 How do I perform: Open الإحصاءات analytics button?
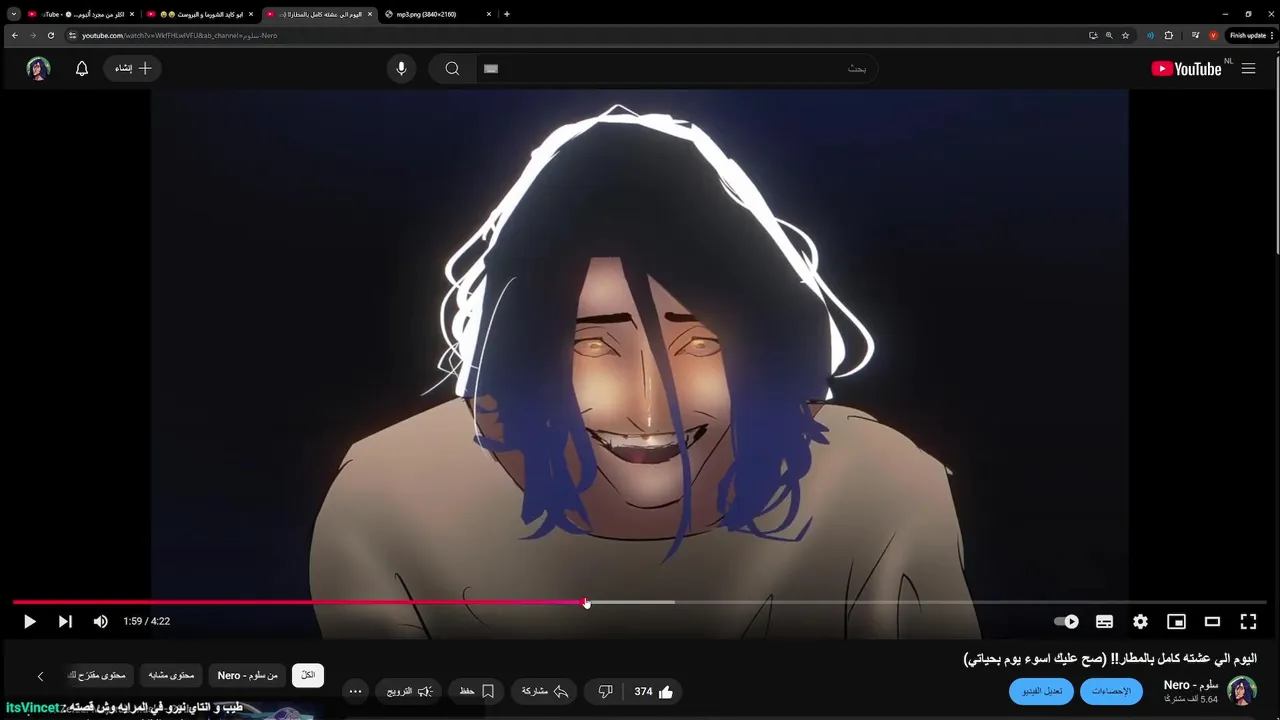pyautogui.click(x=1111, y=691)
